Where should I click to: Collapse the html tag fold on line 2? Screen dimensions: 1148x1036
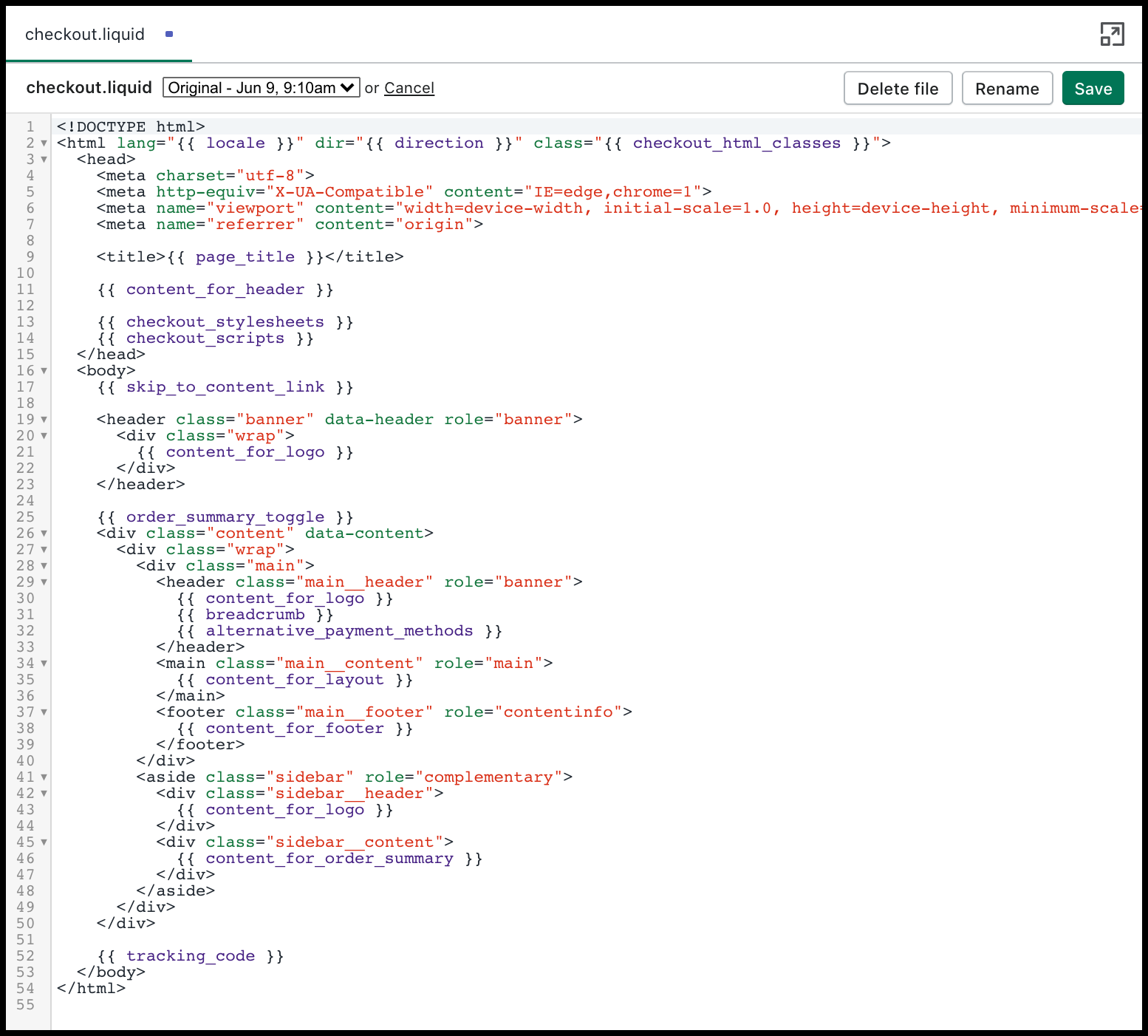point(44,143)
